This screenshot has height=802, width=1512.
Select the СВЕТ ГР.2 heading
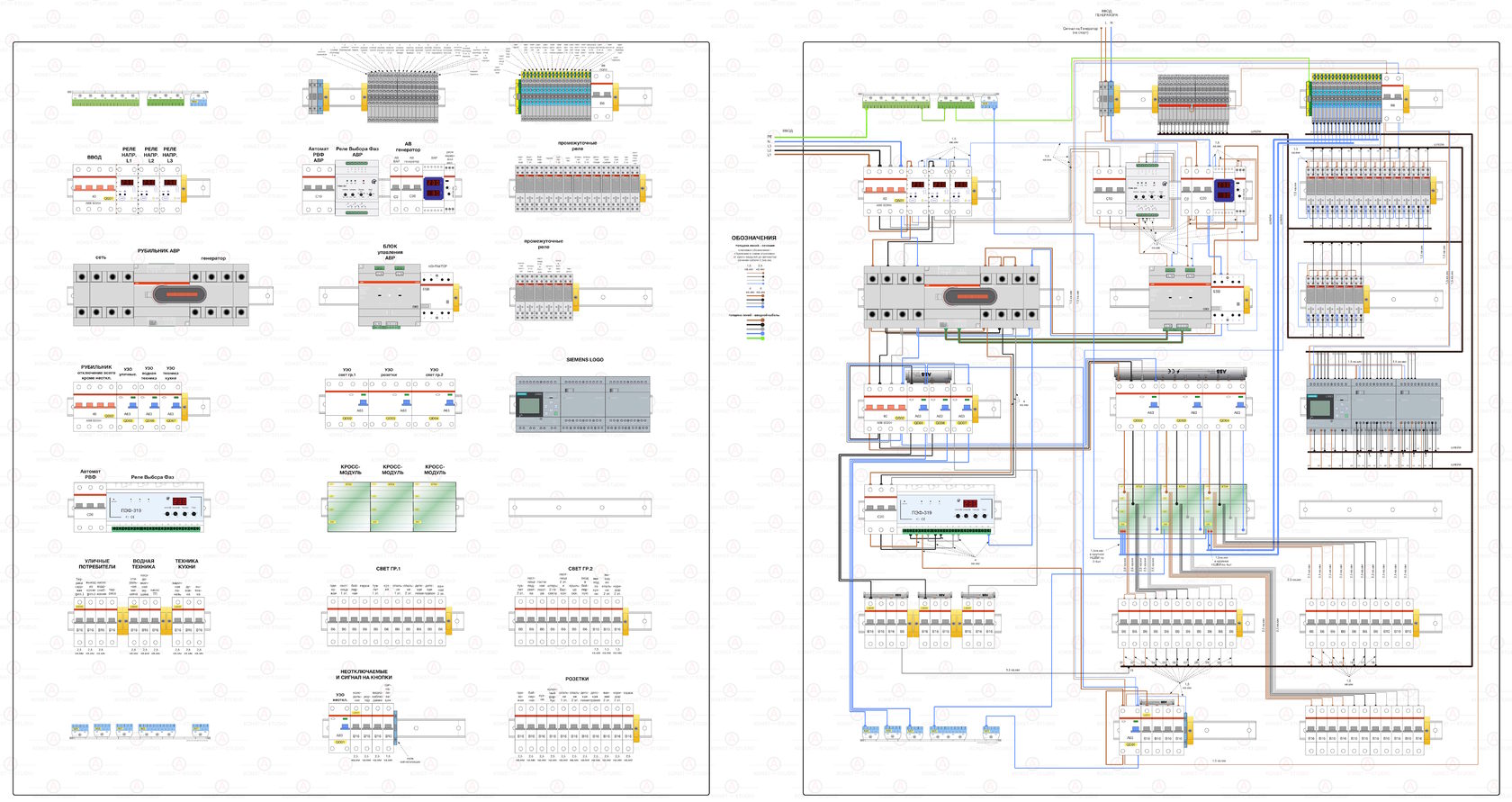pyautogui.click(x=580, y=569)
